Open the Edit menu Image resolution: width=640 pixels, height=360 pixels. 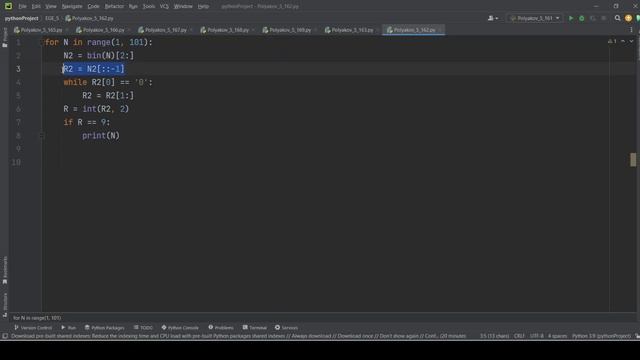tap(36, 6)
